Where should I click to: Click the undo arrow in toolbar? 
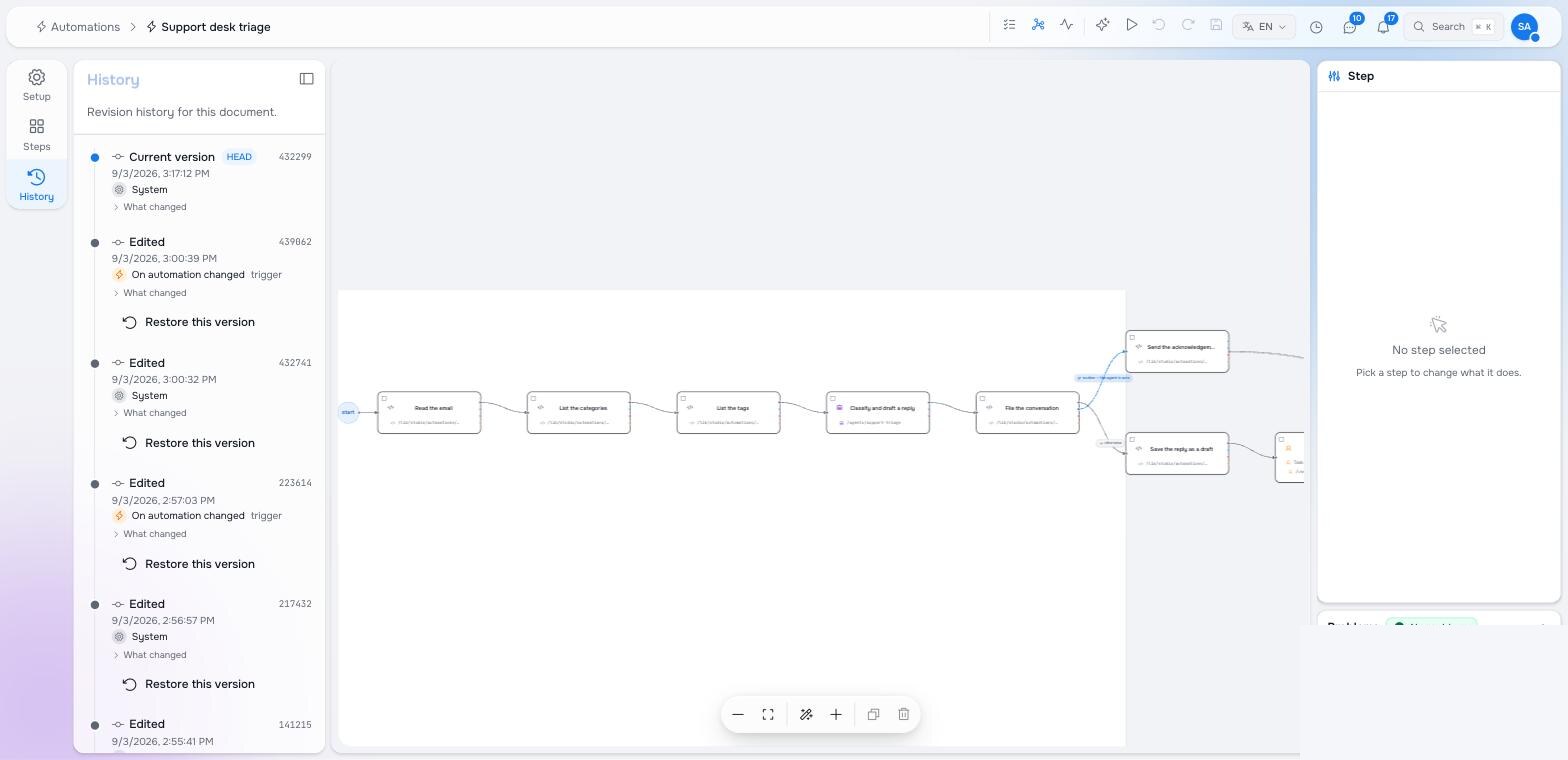coord(1159,26)
